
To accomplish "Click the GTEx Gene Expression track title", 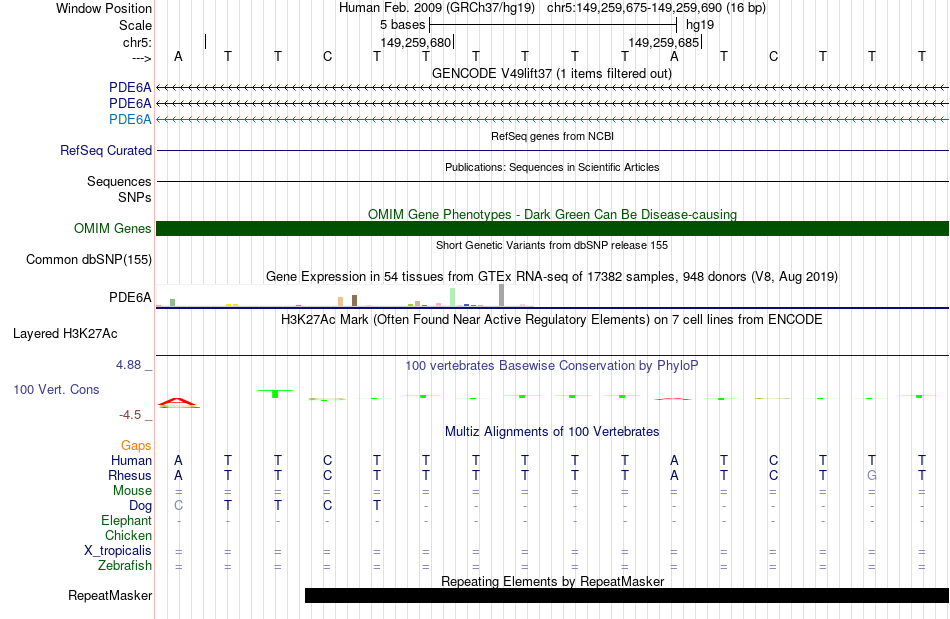I will point(551,277).
